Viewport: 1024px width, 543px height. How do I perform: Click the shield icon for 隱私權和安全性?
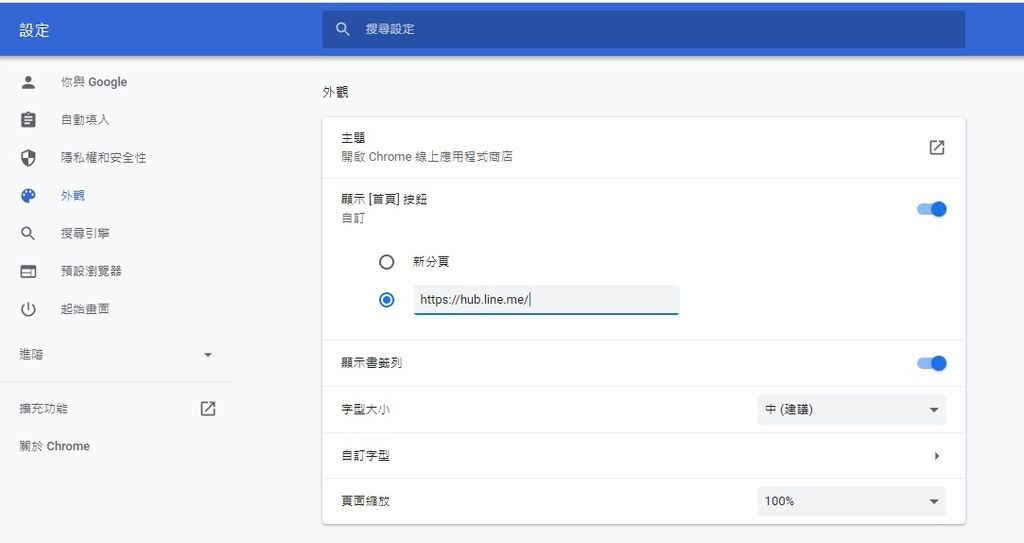pyautogui.click(x=28, y=157)
